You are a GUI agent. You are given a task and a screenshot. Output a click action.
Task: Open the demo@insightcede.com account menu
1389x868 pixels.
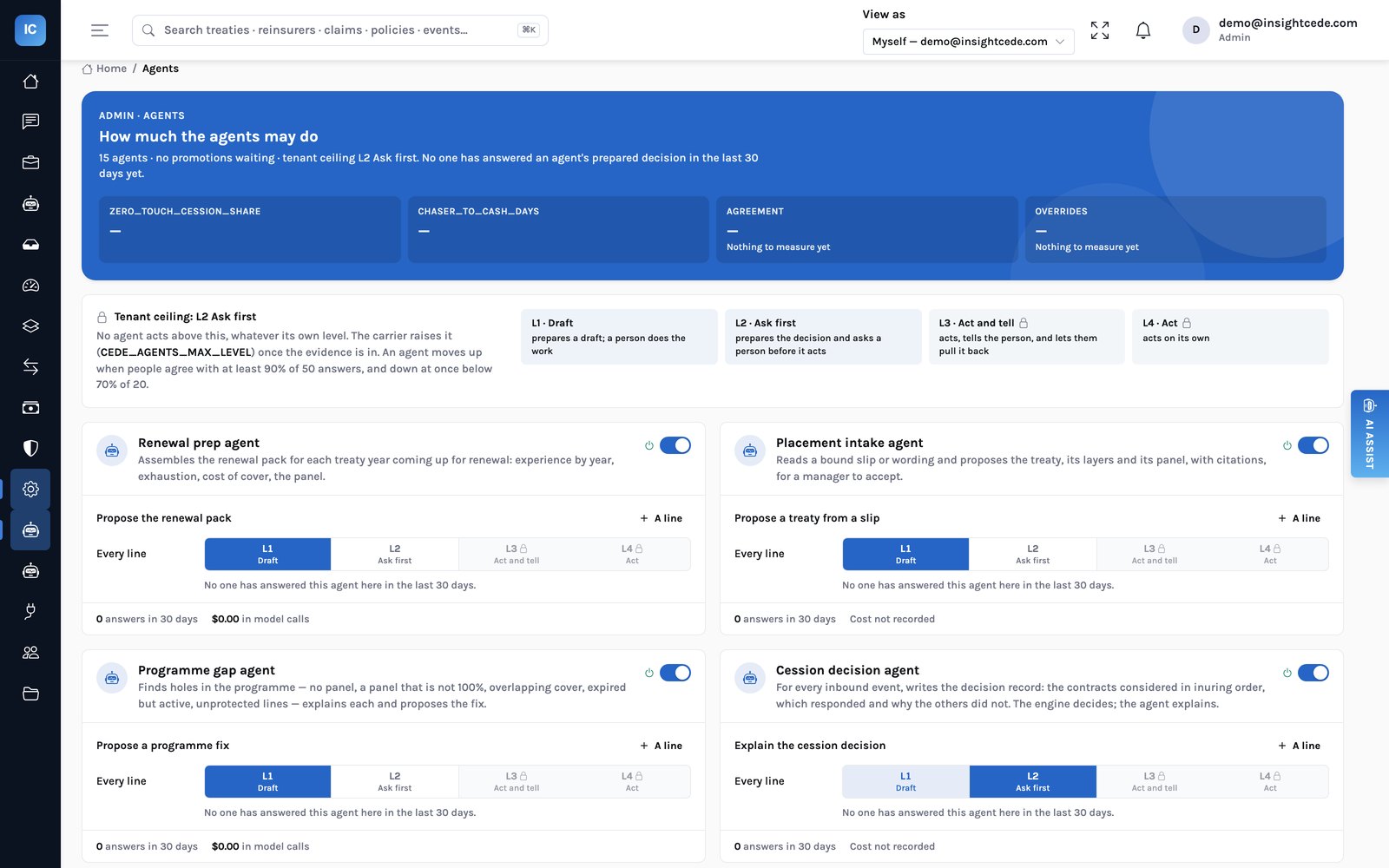(1270, 30)
